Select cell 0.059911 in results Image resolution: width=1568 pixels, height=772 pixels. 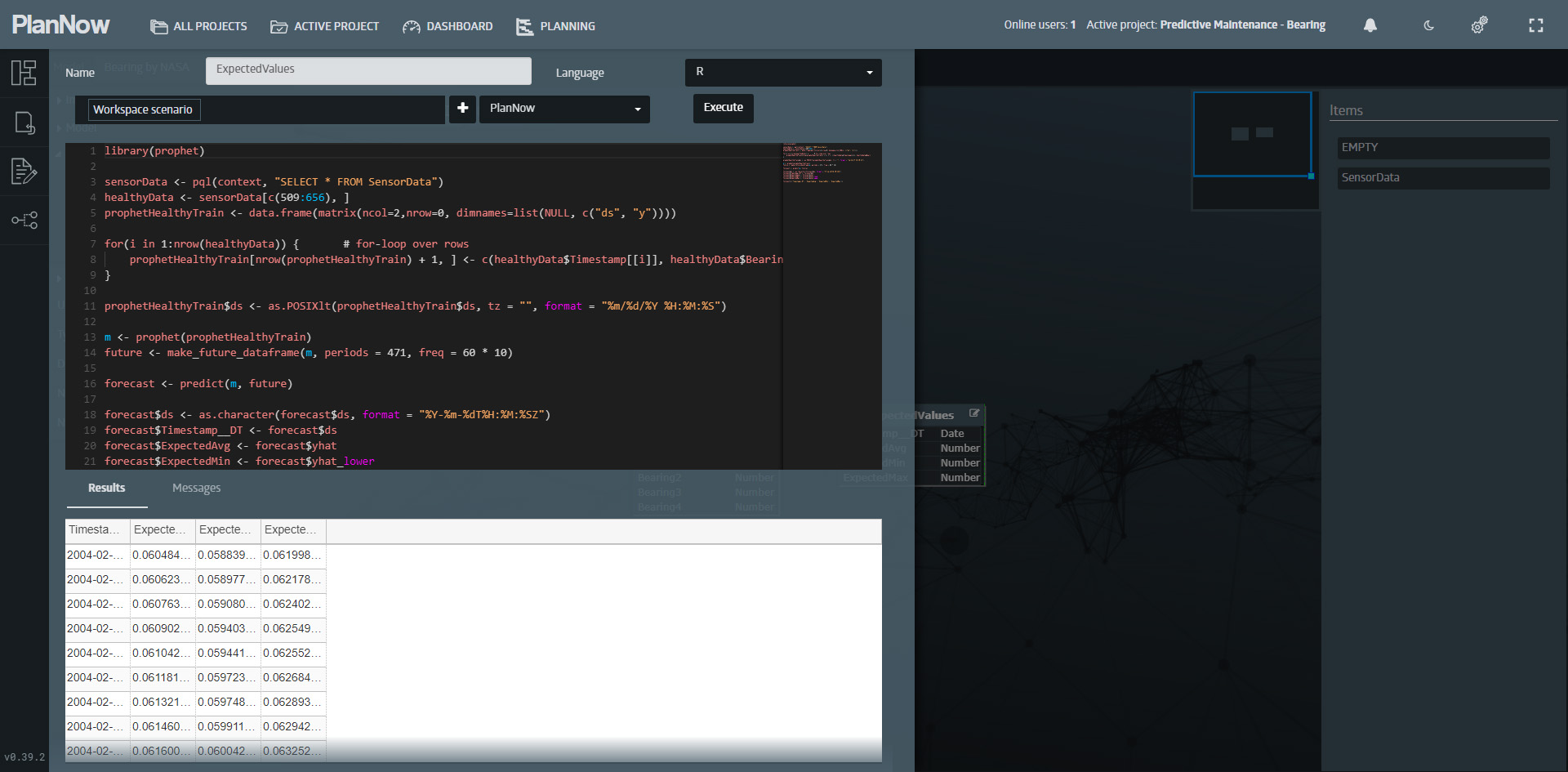228,727
